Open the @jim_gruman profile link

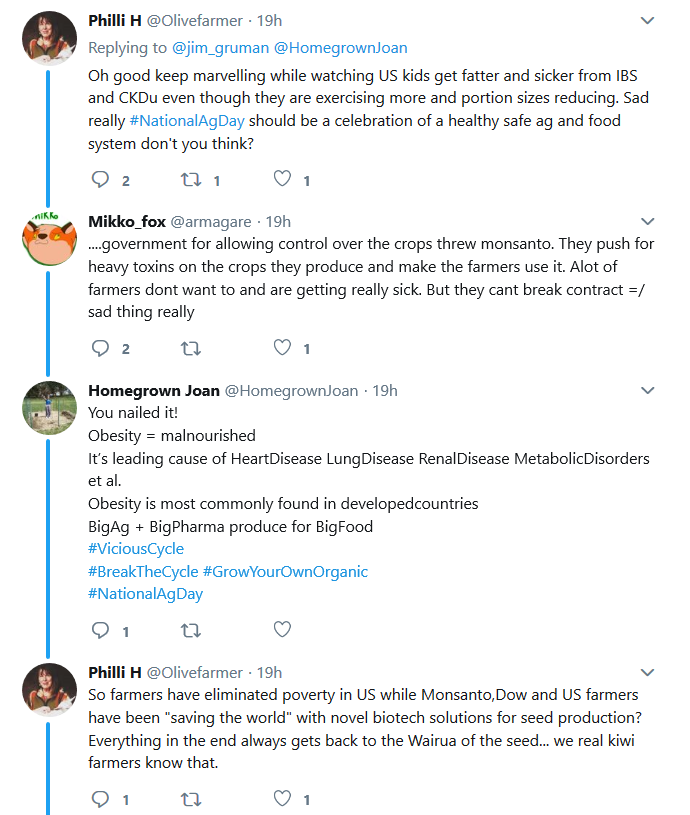coord(220,48)
